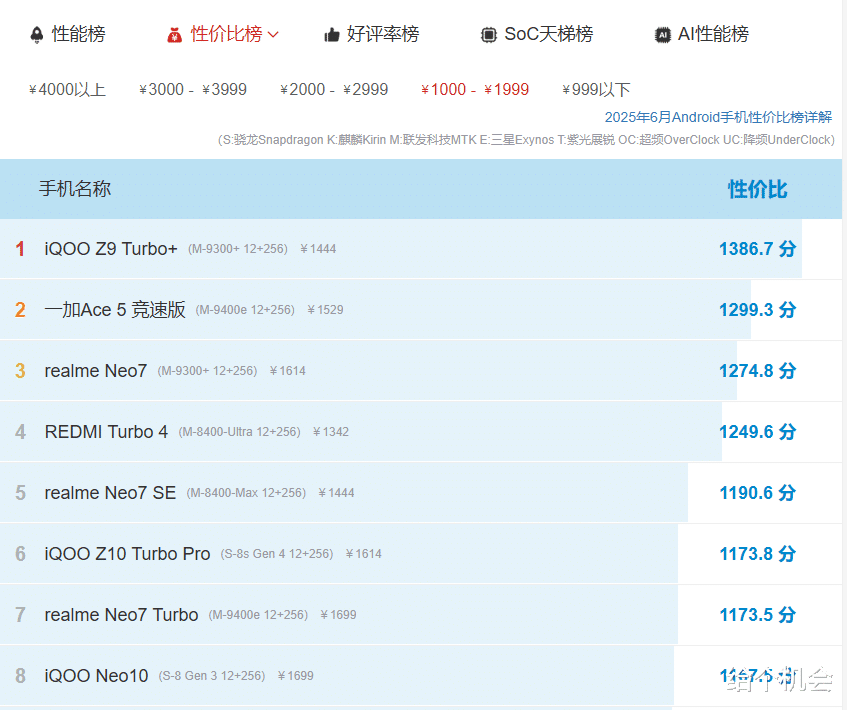Click rank number 1 in the list
The height and width of the screenshot is (710, 847).
pos(20,249)
